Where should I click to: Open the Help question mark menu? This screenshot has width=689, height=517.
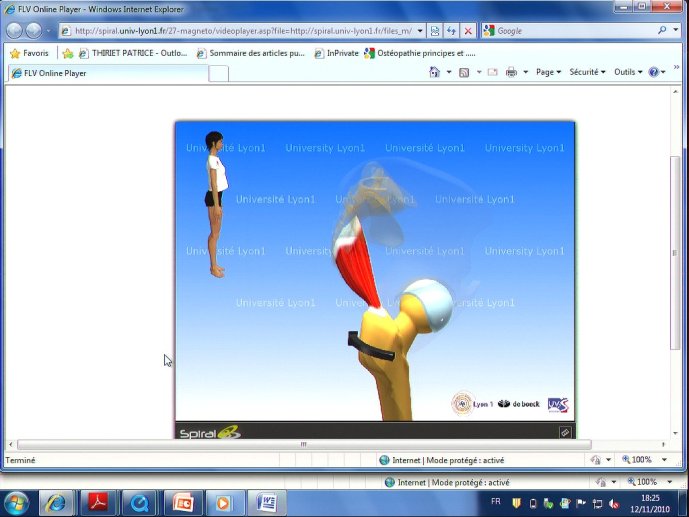656,72
